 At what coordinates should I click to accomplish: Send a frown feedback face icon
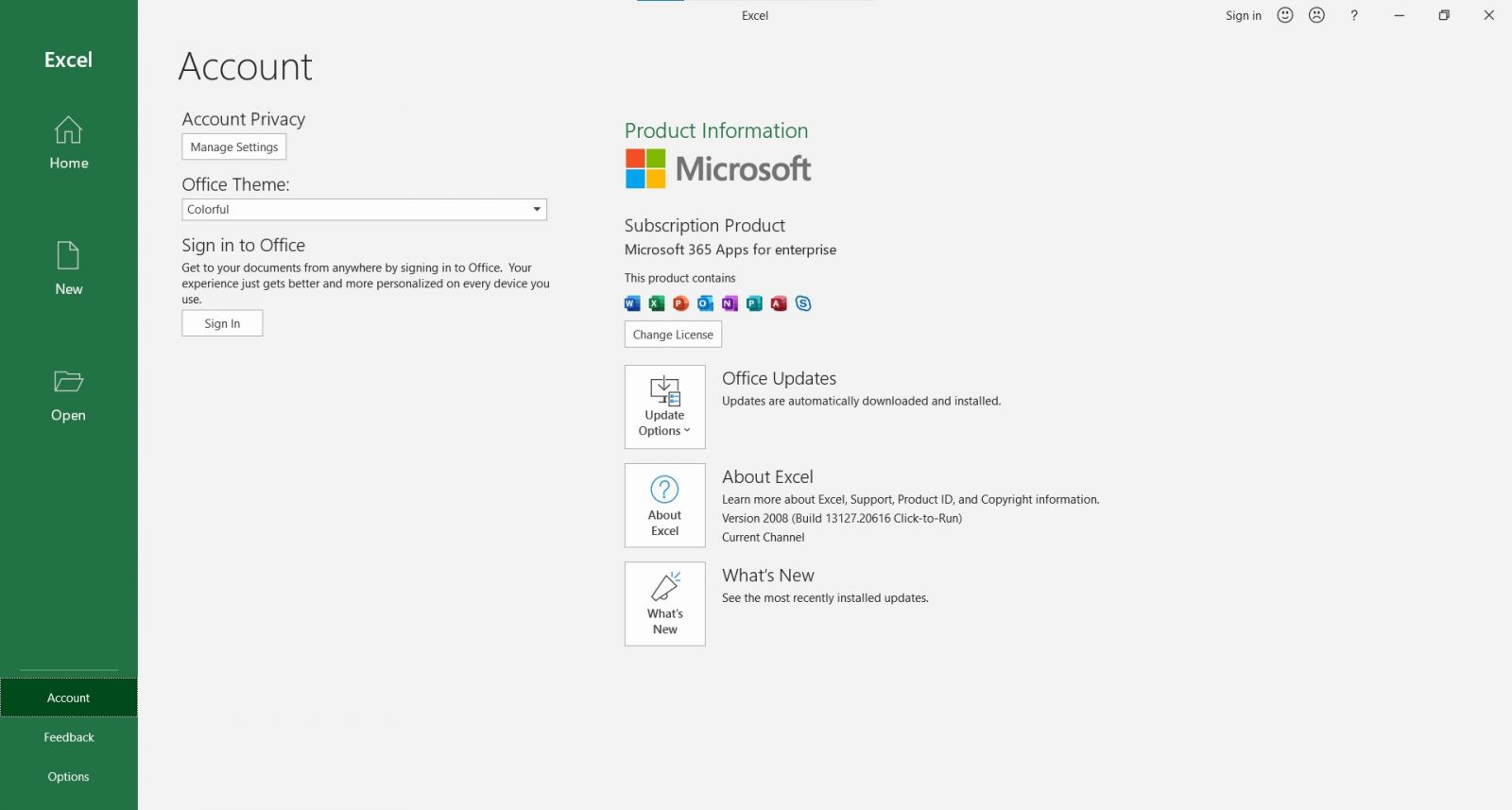[1316, 15]
